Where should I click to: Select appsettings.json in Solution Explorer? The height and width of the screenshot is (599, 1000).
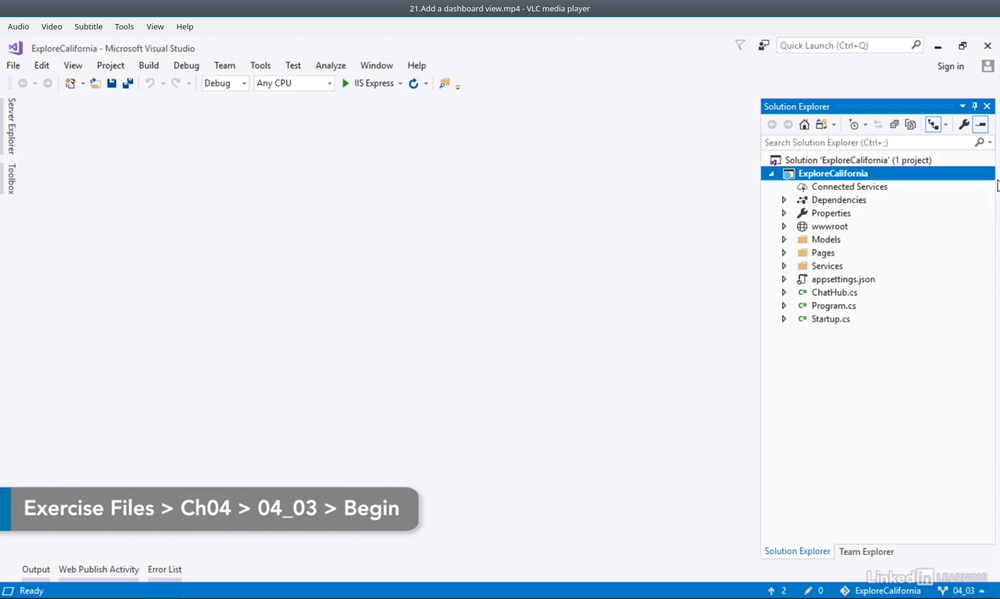click(x=843, y=279)
